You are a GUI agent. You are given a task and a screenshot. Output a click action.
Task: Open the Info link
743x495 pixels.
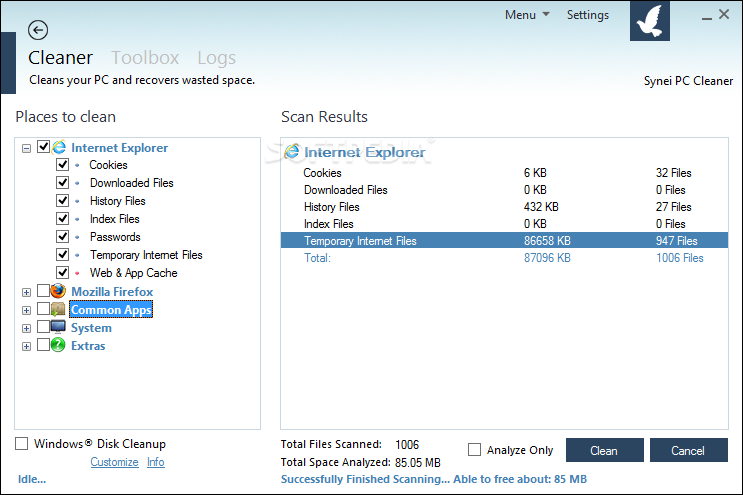(x=155, y=462)
